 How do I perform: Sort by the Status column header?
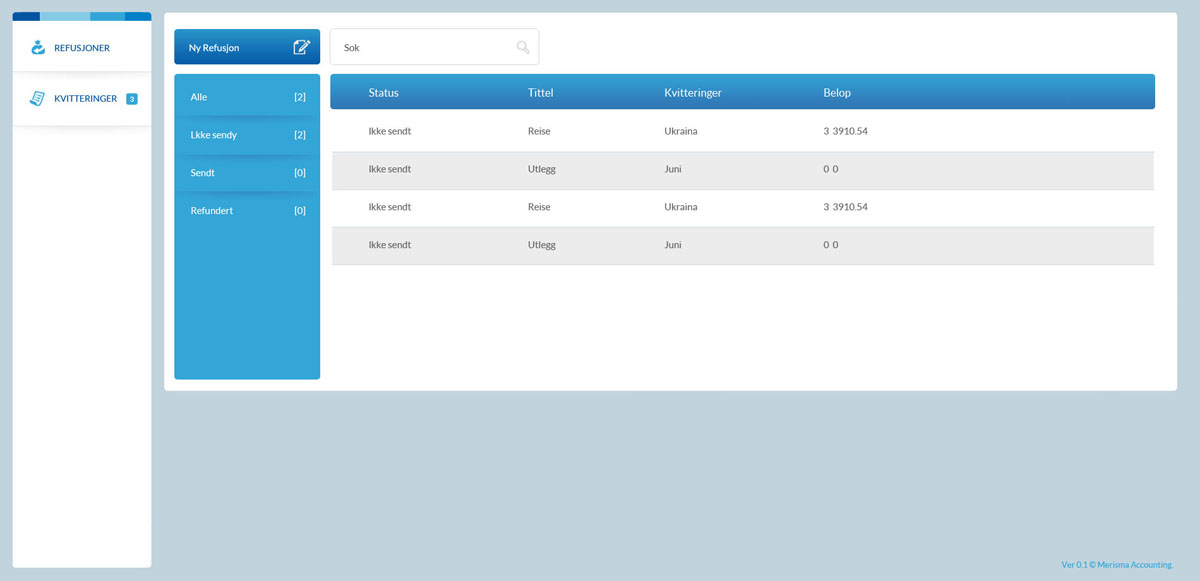(x=383, y=93)
